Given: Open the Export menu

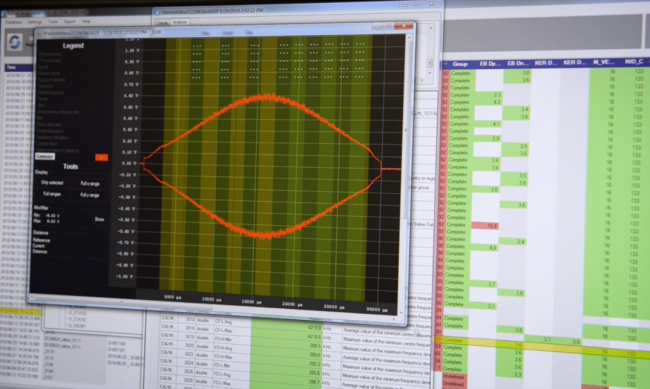Looking at the screenshot, I should [x=69, y=22].
